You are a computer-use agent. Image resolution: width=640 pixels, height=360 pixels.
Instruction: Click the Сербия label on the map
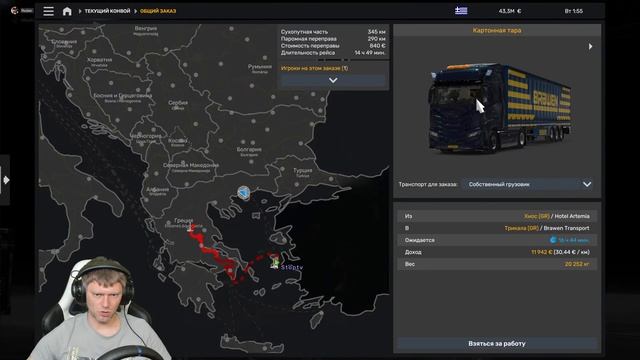pyautogui.click(x=178, y=103)
